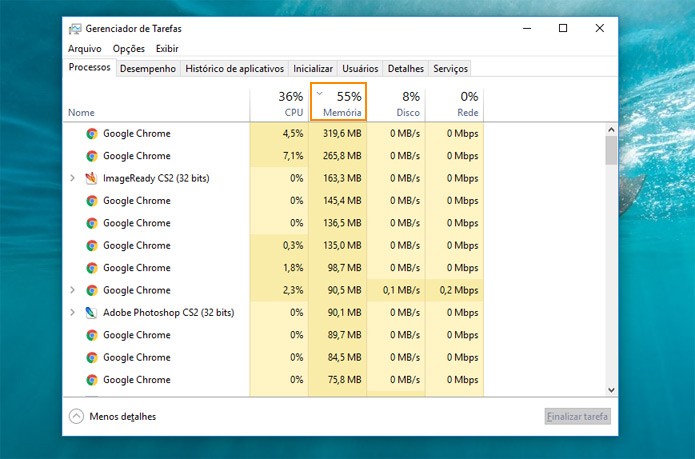Click the Finalizar tarefa button

point(578,416)
